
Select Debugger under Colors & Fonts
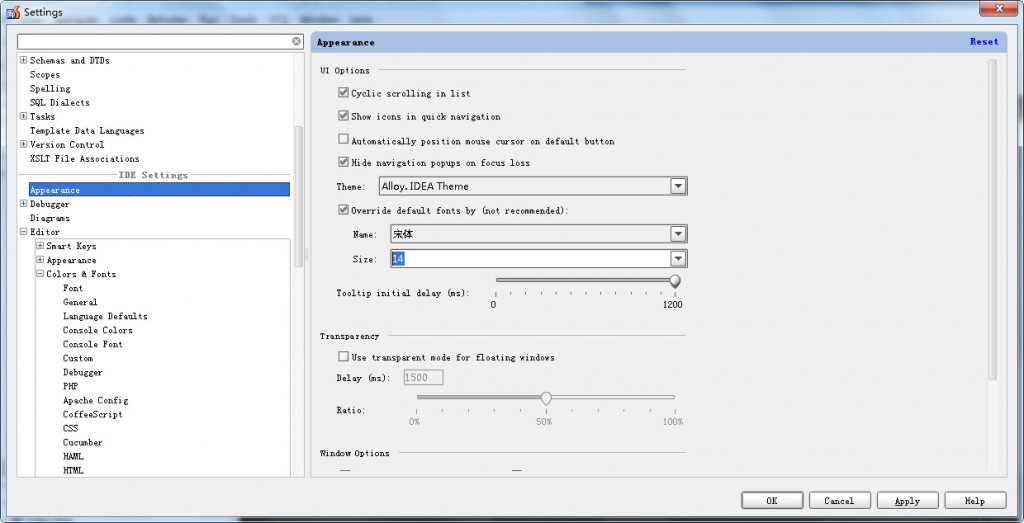83,372
